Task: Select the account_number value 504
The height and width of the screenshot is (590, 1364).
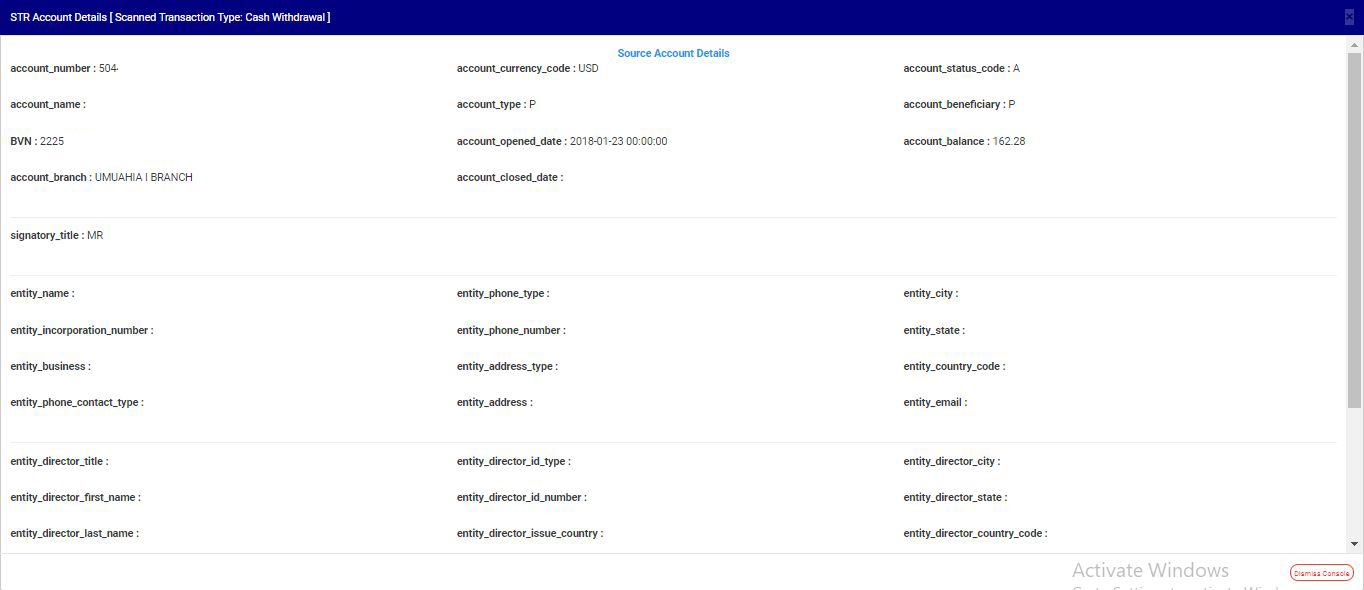Action: [x=108, y=69]
